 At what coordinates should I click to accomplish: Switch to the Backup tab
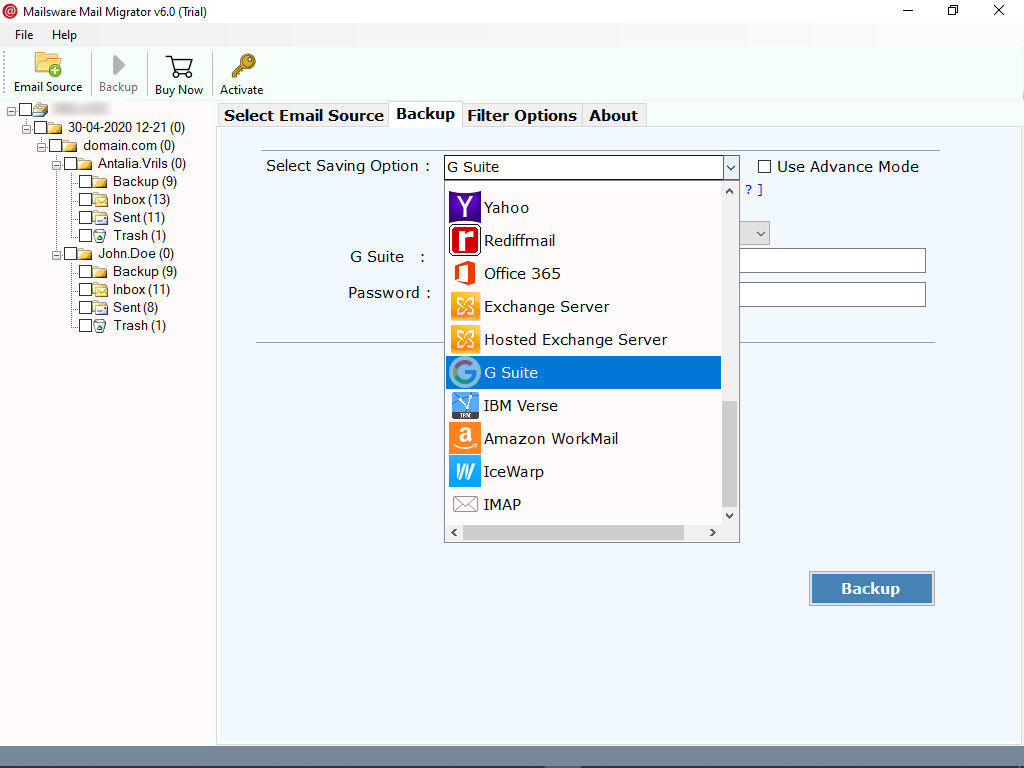[425, 114]
